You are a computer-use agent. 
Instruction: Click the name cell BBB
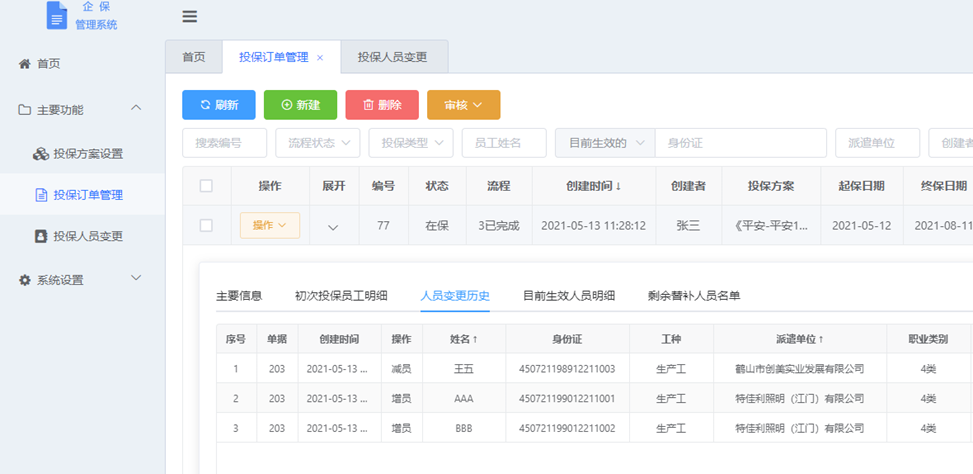point(464,429)
